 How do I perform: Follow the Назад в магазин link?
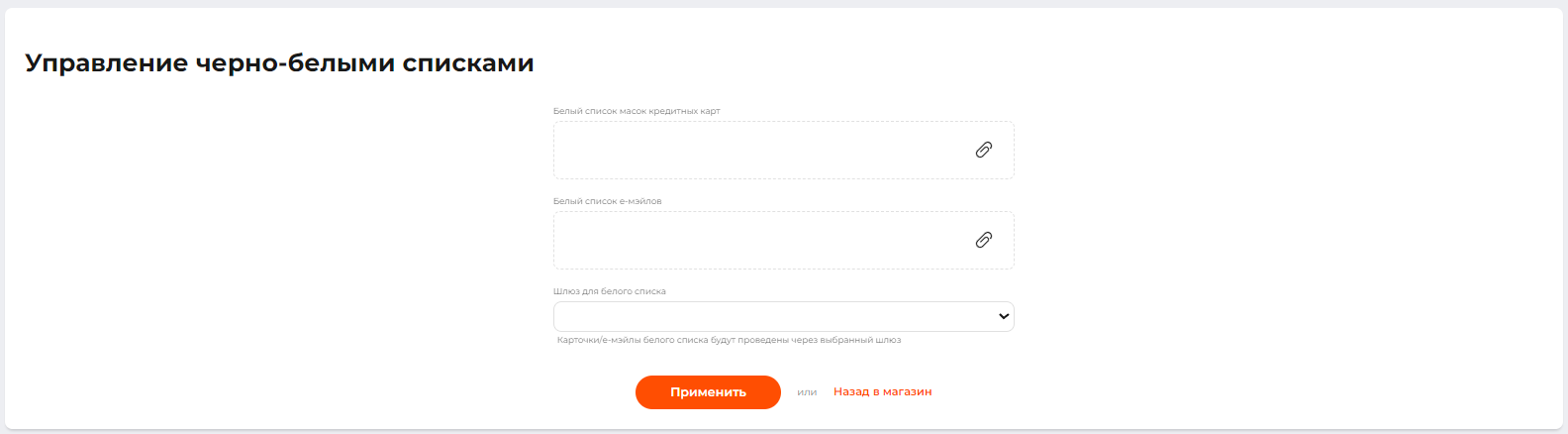tap(882, 391)
